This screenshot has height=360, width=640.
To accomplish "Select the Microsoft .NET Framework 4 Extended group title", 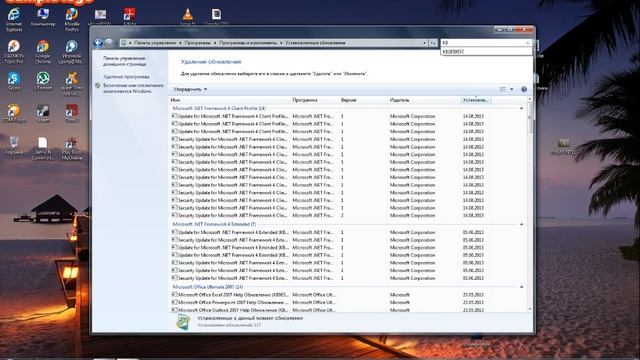I will 214,224.
